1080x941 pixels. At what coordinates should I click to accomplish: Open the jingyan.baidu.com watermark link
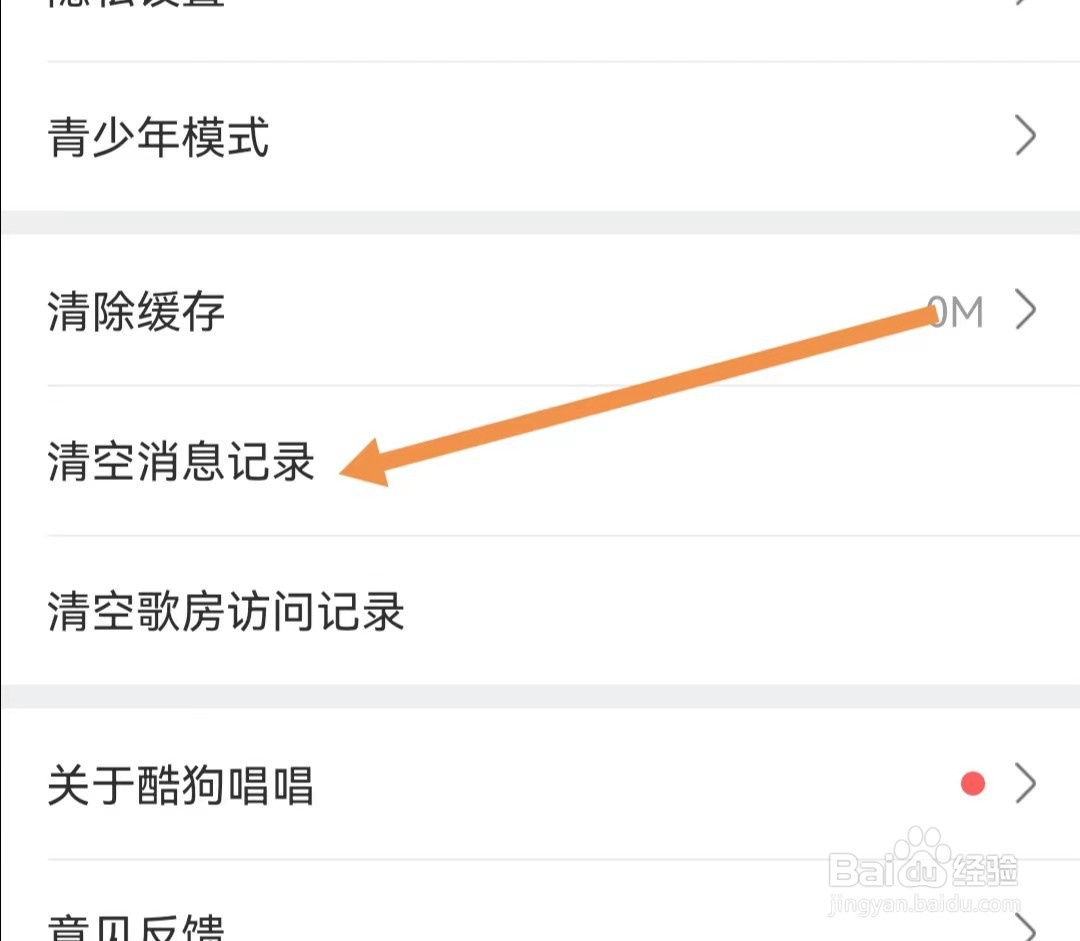(x=924, y=904)
